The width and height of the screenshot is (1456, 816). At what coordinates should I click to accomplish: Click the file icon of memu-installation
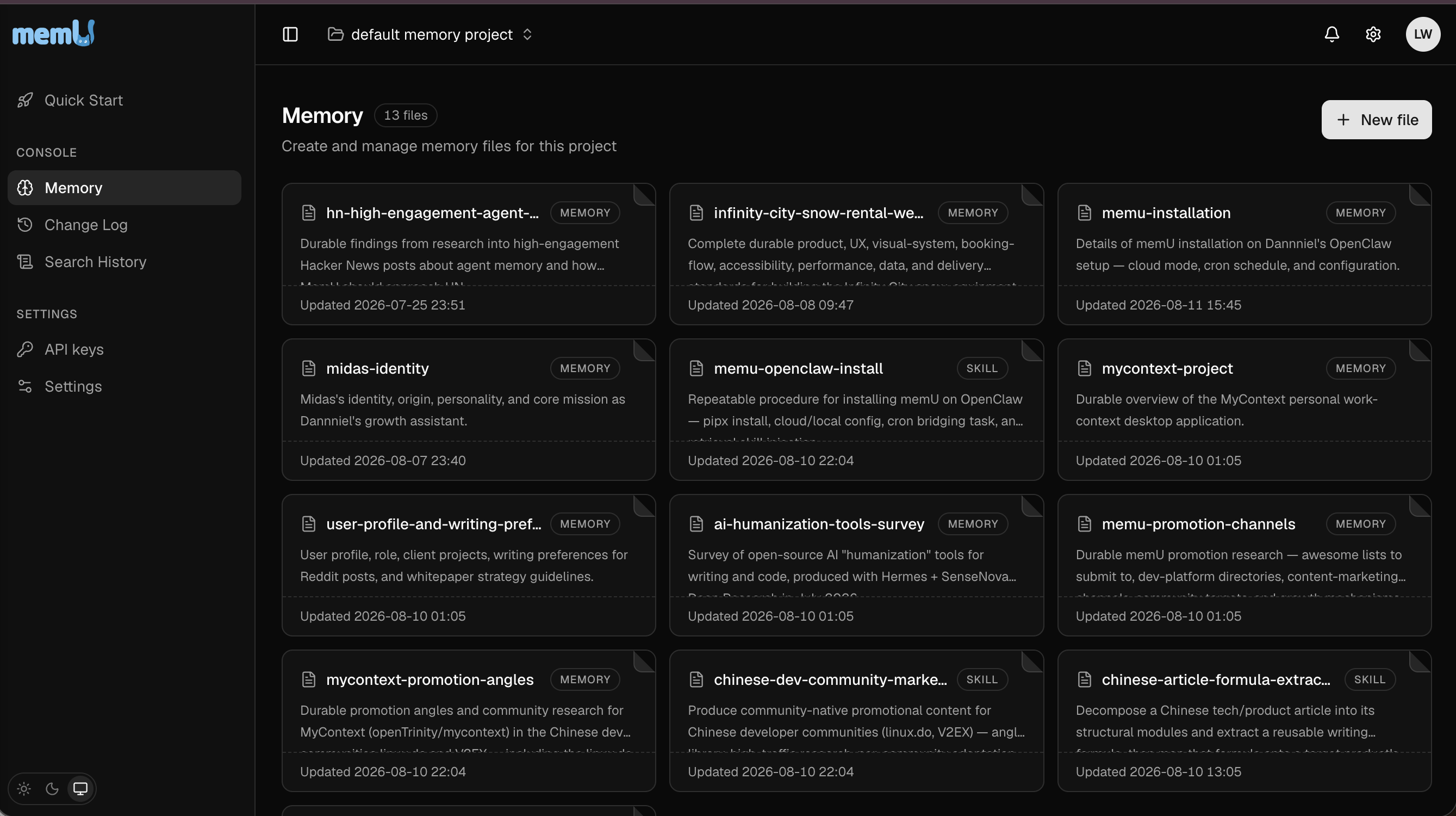click(1084, 213)
